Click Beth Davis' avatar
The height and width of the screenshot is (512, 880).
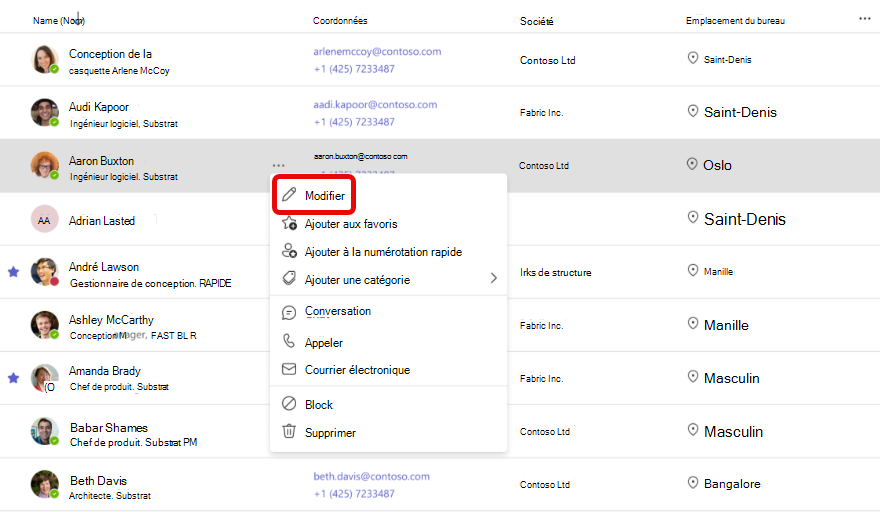(44, 484)
